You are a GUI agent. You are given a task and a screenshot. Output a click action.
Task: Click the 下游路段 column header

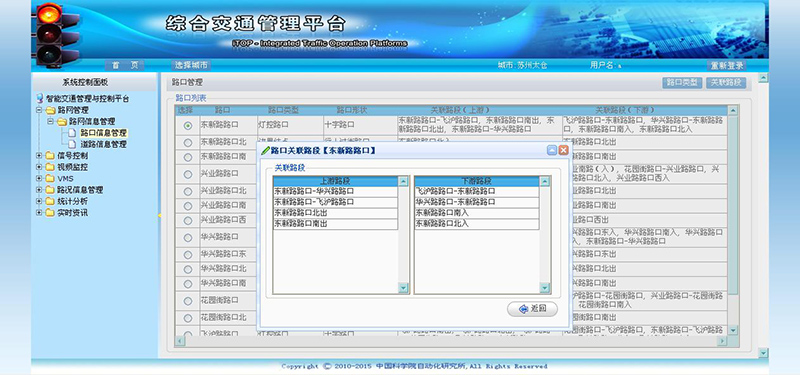click(477, 181)
